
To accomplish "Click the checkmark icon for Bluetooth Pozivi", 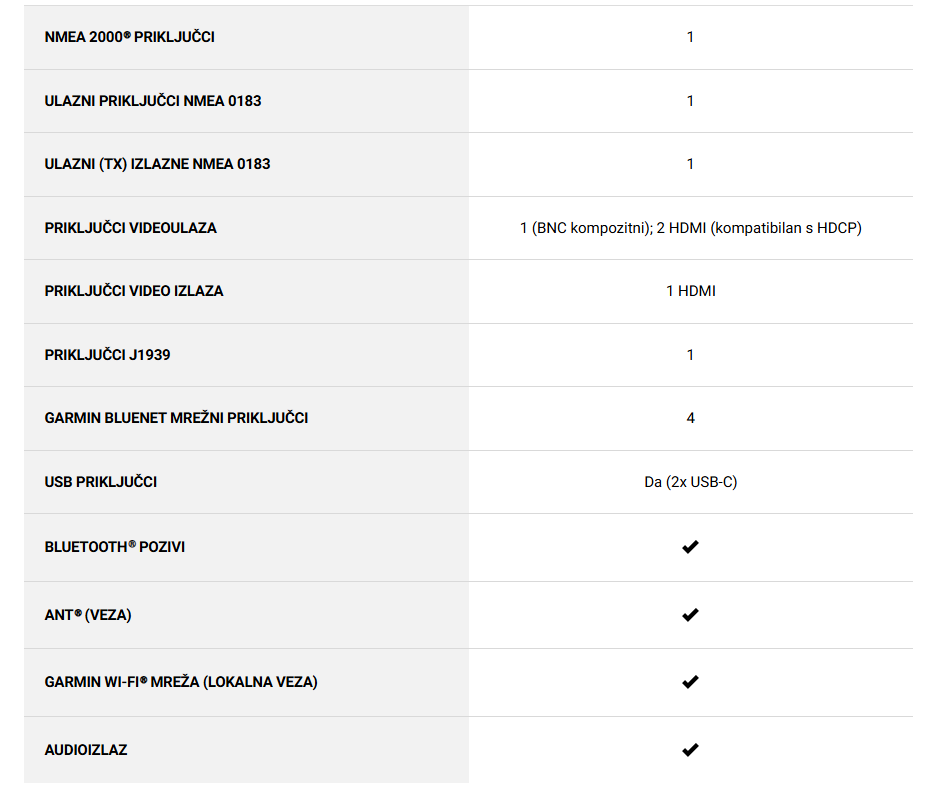I will tap(690, 547).
